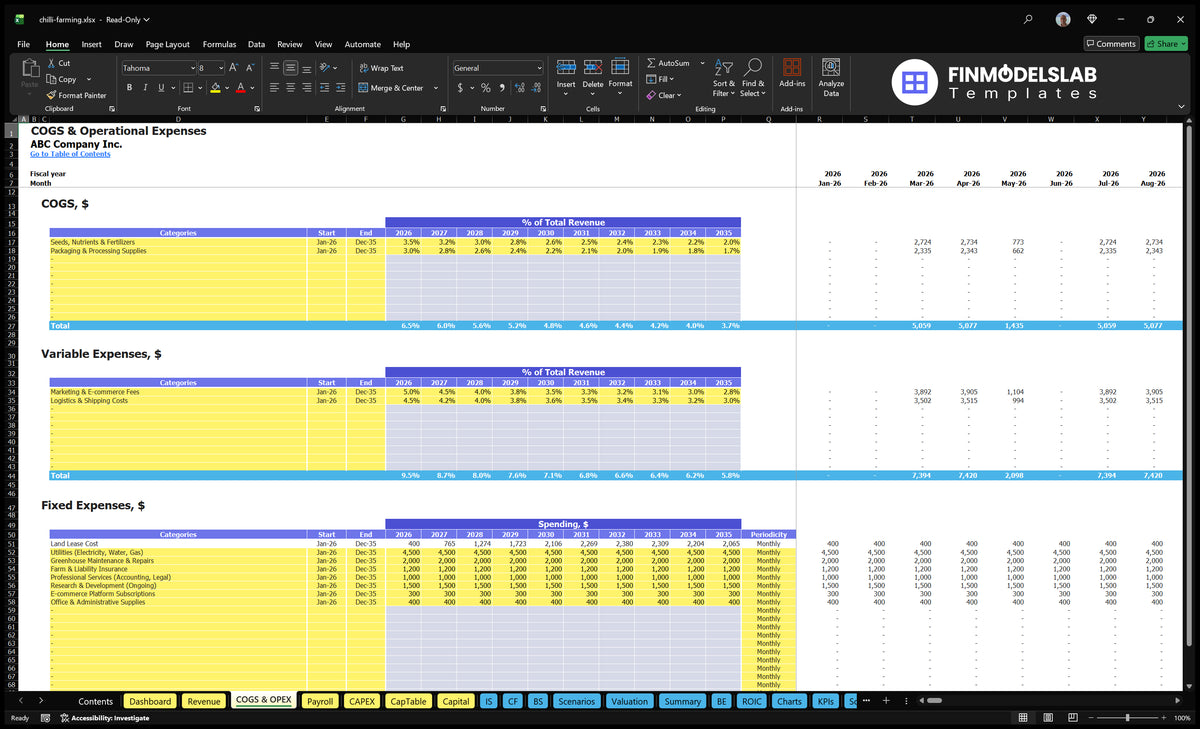Decrease font size with the smaller A icon

coord(250,68)
